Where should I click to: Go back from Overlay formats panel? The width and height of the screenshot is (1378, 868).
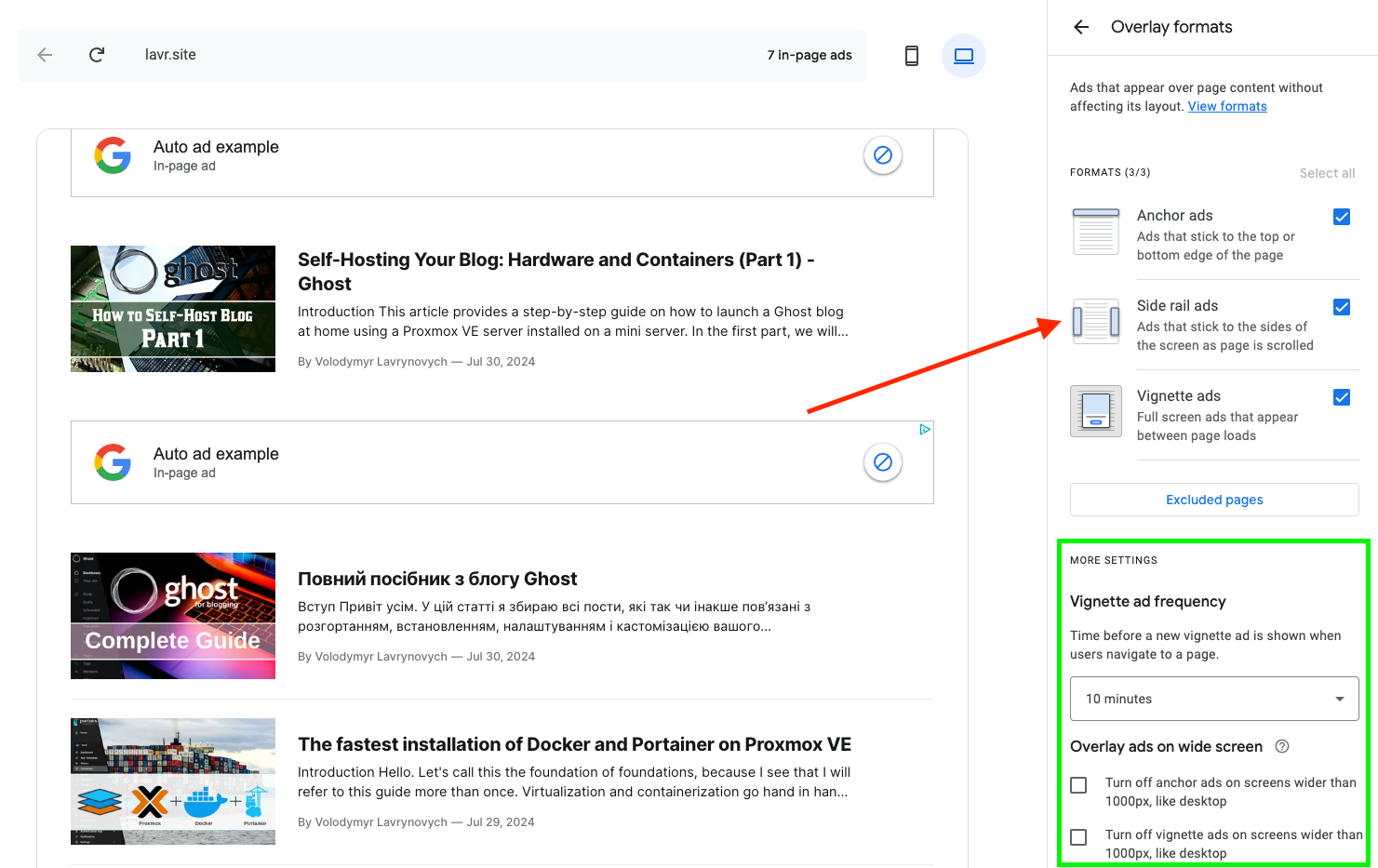(1081, 27)
